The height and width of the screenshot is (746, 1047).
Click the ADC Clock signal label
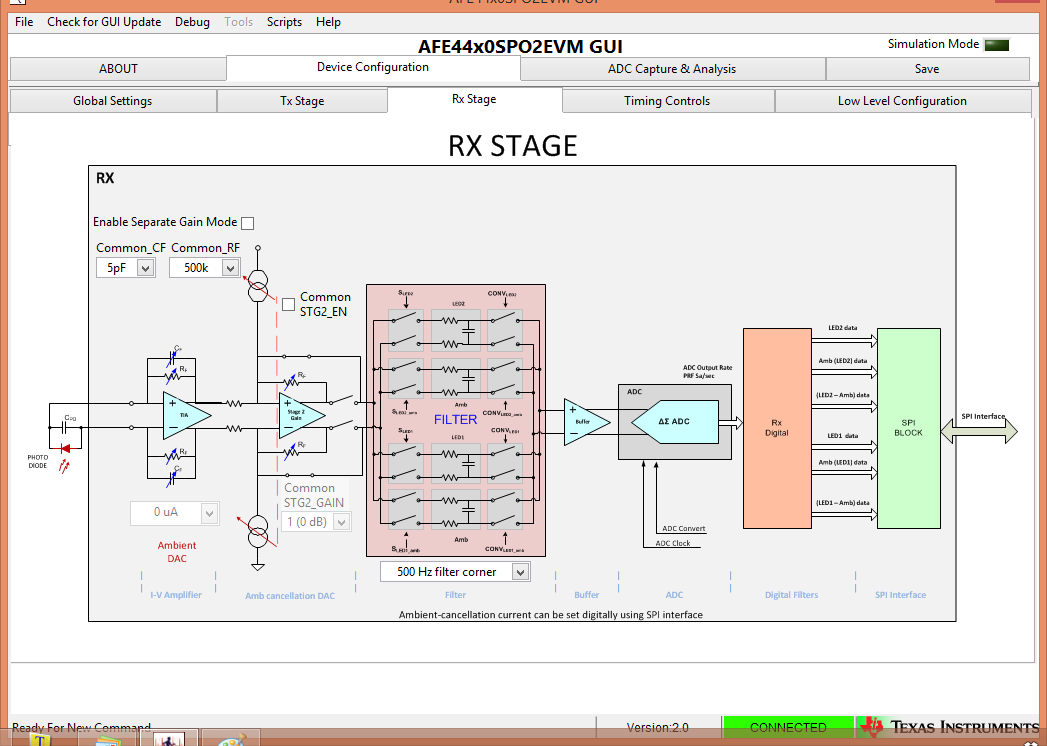click(673, 543)
